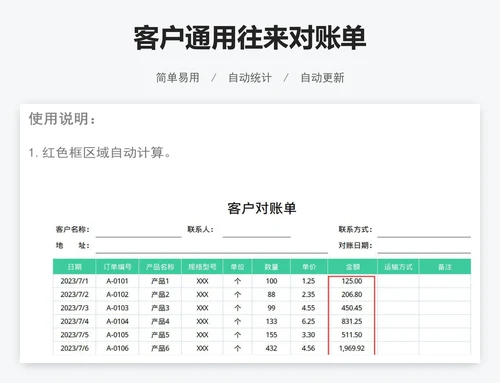The height and width of the screenshot is (383, 500).
Task: Select the 单价 column header
Action: (309, 267)
